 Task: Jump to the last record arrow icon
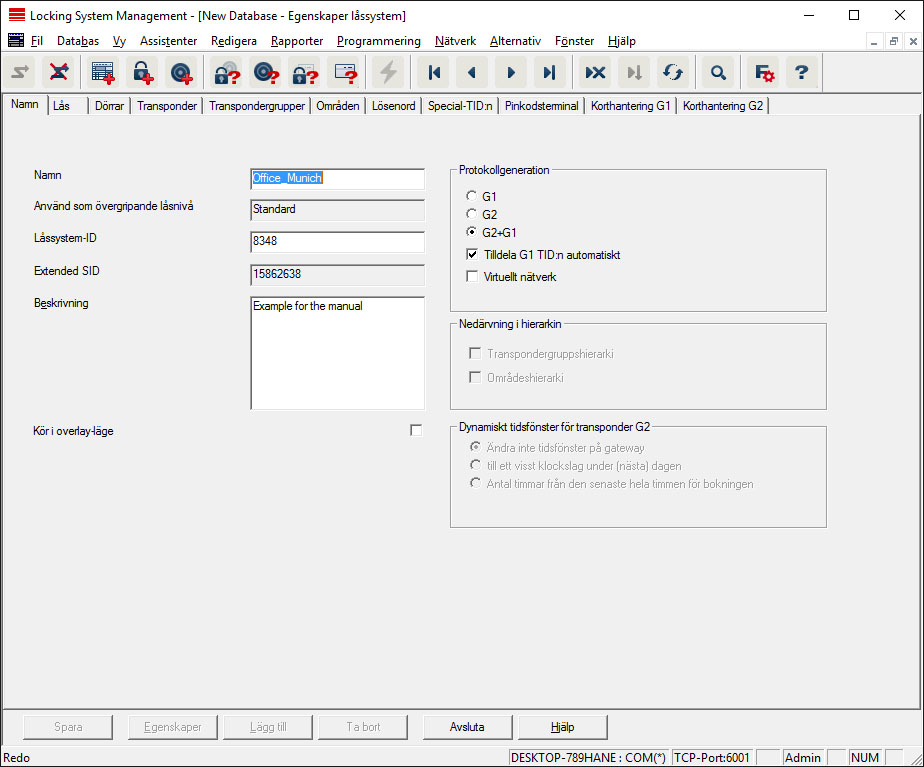point(548,72)
